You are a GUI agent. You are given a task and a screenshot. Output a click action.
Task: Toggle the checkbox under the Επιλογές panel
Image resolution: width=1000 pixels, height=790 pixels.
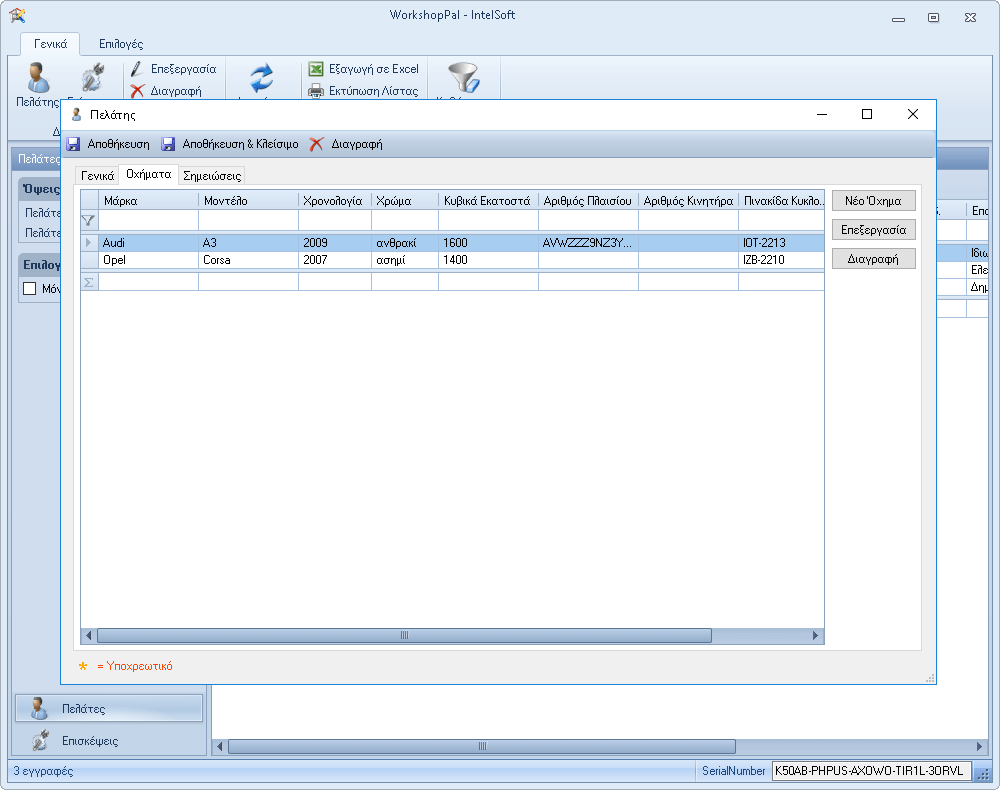[29, 288]
